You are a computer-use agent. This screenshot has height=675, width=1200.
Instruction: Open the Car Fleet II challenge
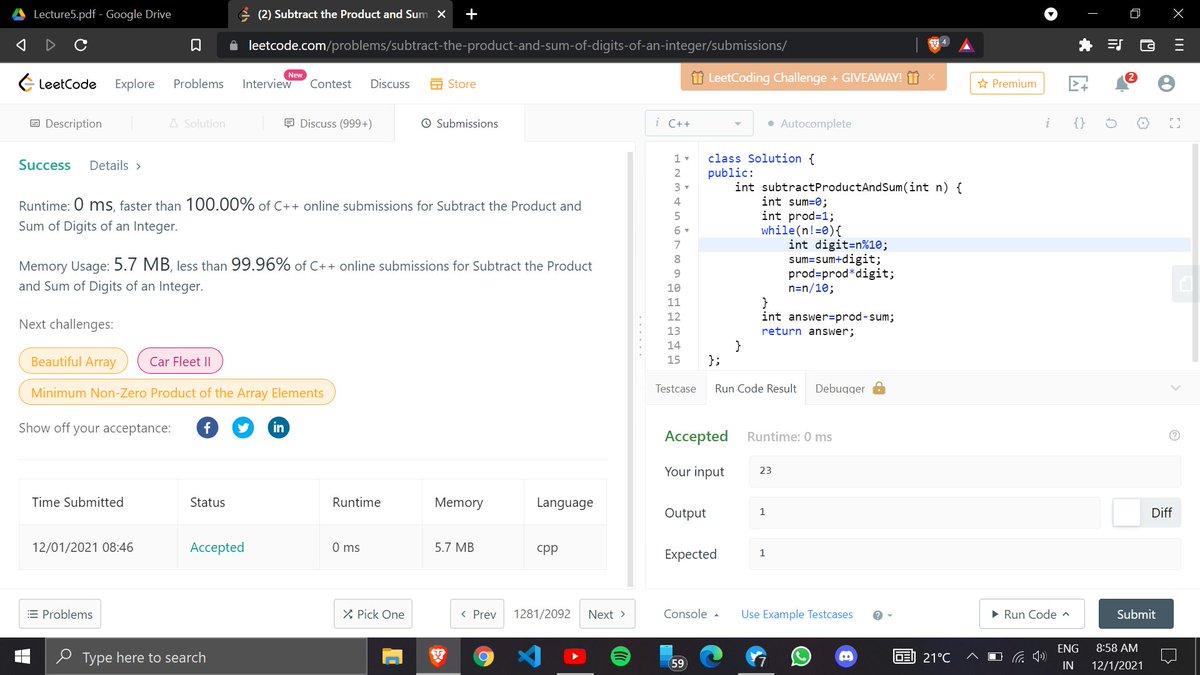[x=180, y=361]
